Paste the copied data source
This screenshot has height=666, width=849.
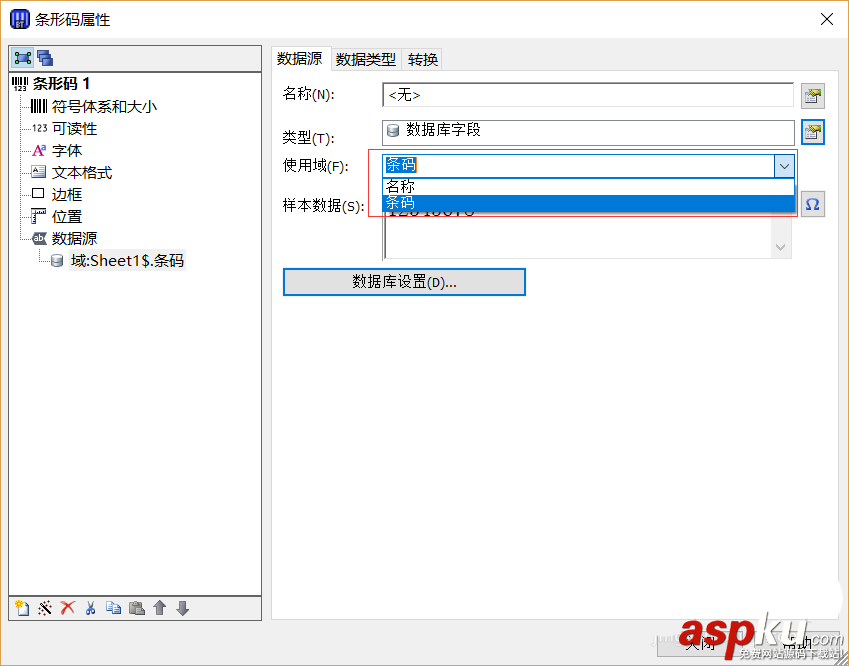[136, 607]
